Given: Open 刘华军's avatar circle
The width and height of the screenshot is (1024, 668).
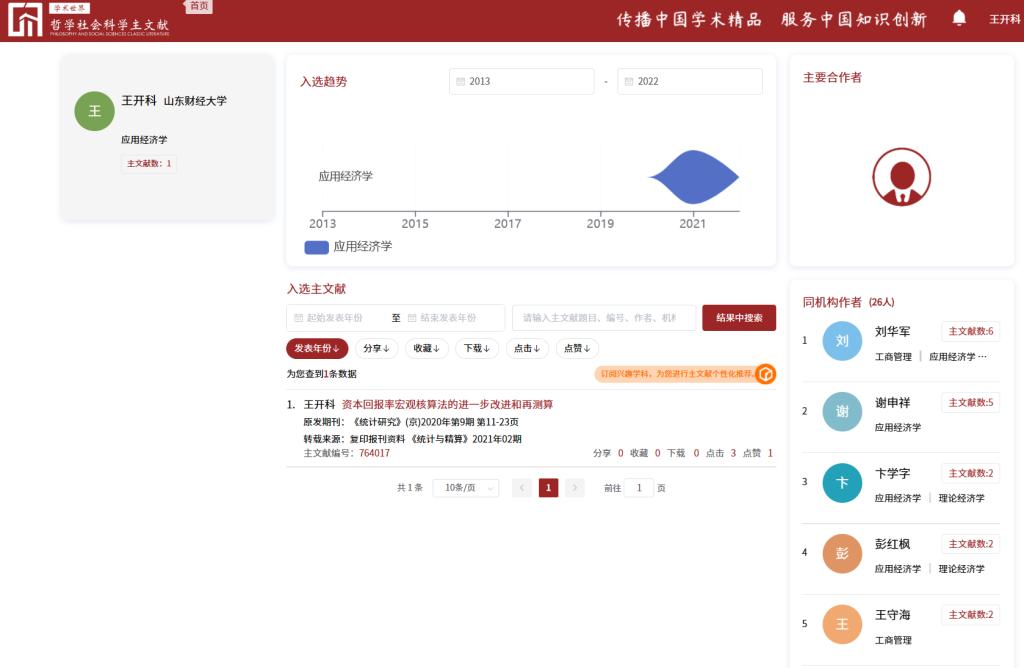Looking at the screenshot, I should click(842, 341).
